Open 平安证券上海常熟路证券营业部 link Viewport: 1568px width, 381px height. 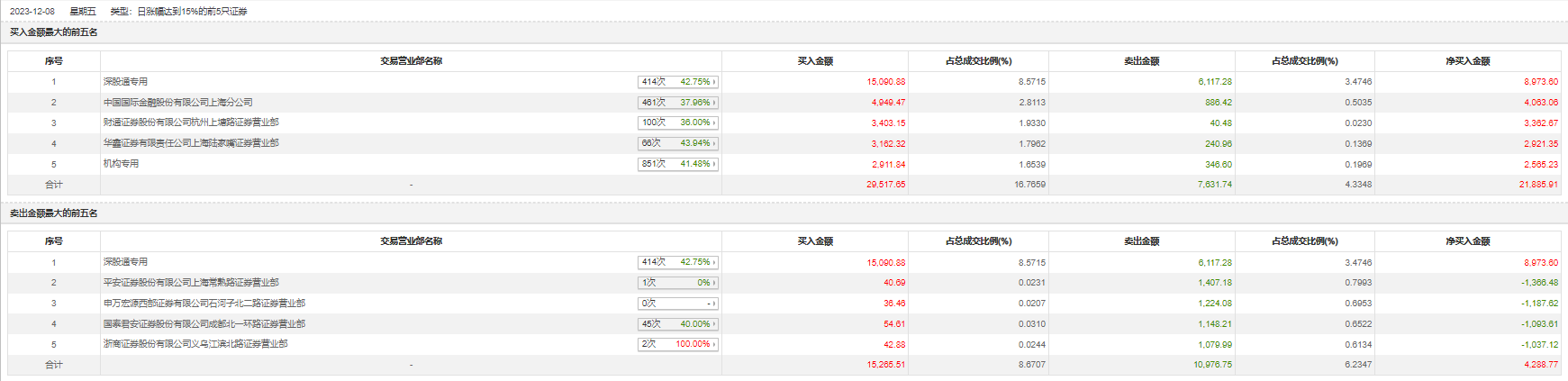point(191,283)
